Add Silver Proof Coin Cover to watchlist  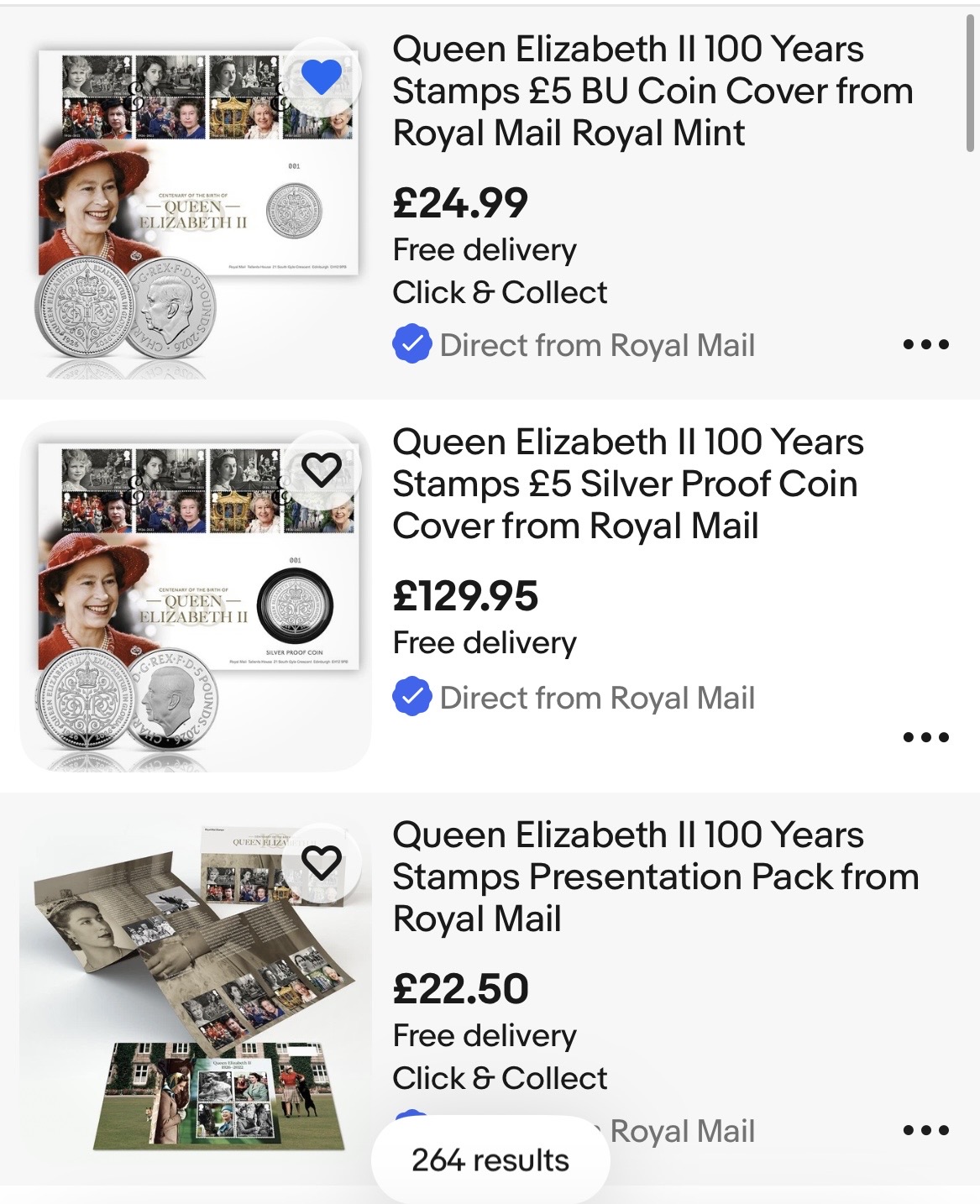tap(321, 470)
